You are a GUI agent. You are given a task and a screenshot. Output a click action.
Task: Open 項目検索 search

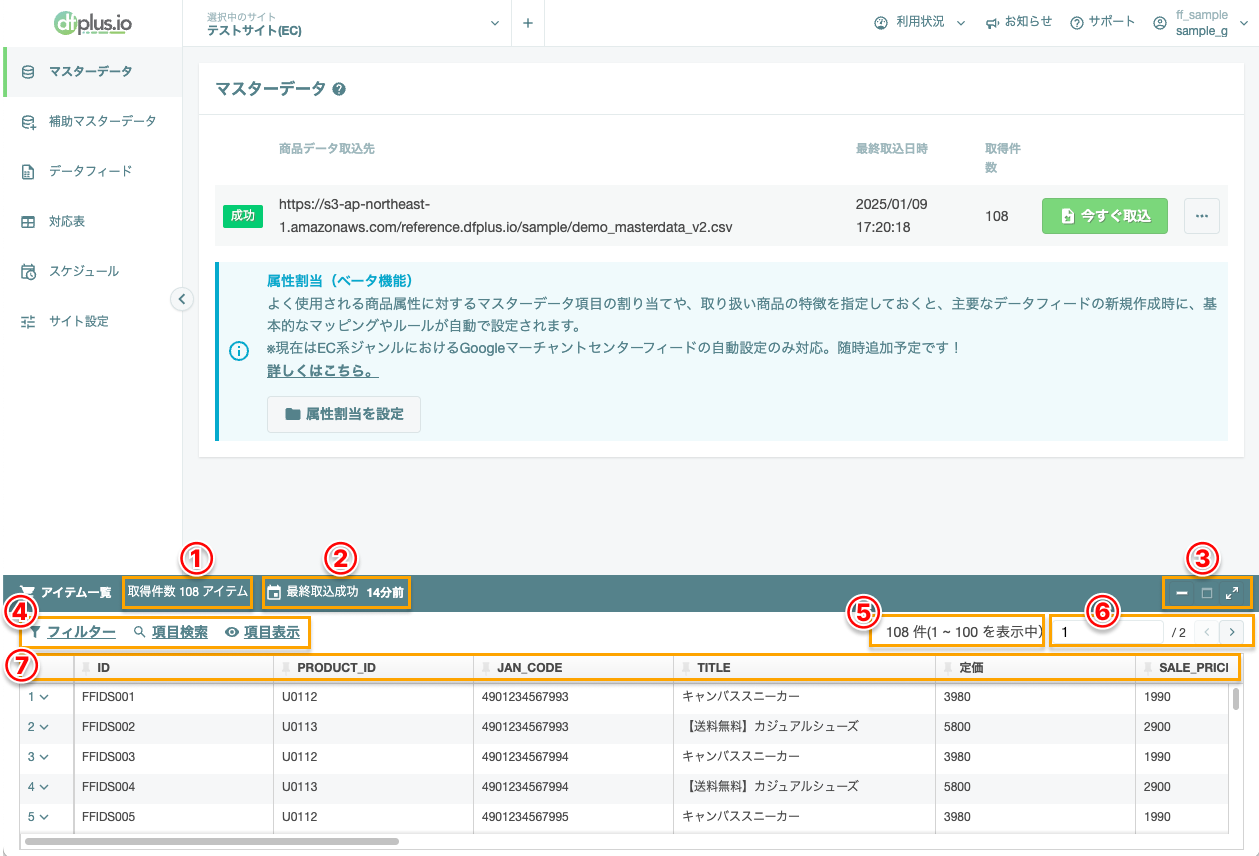click(x=171, y=632)
